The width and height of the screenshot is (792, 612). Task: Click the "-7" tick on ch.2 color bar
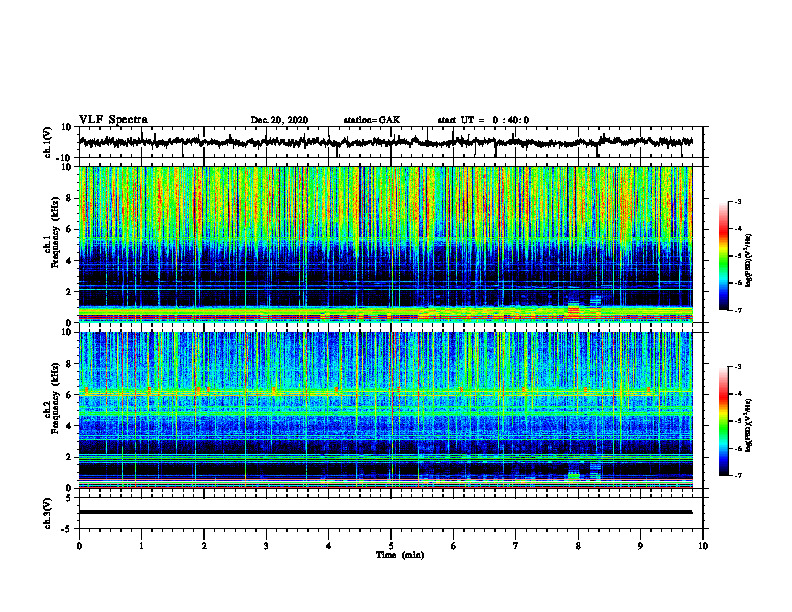(737, 475)
